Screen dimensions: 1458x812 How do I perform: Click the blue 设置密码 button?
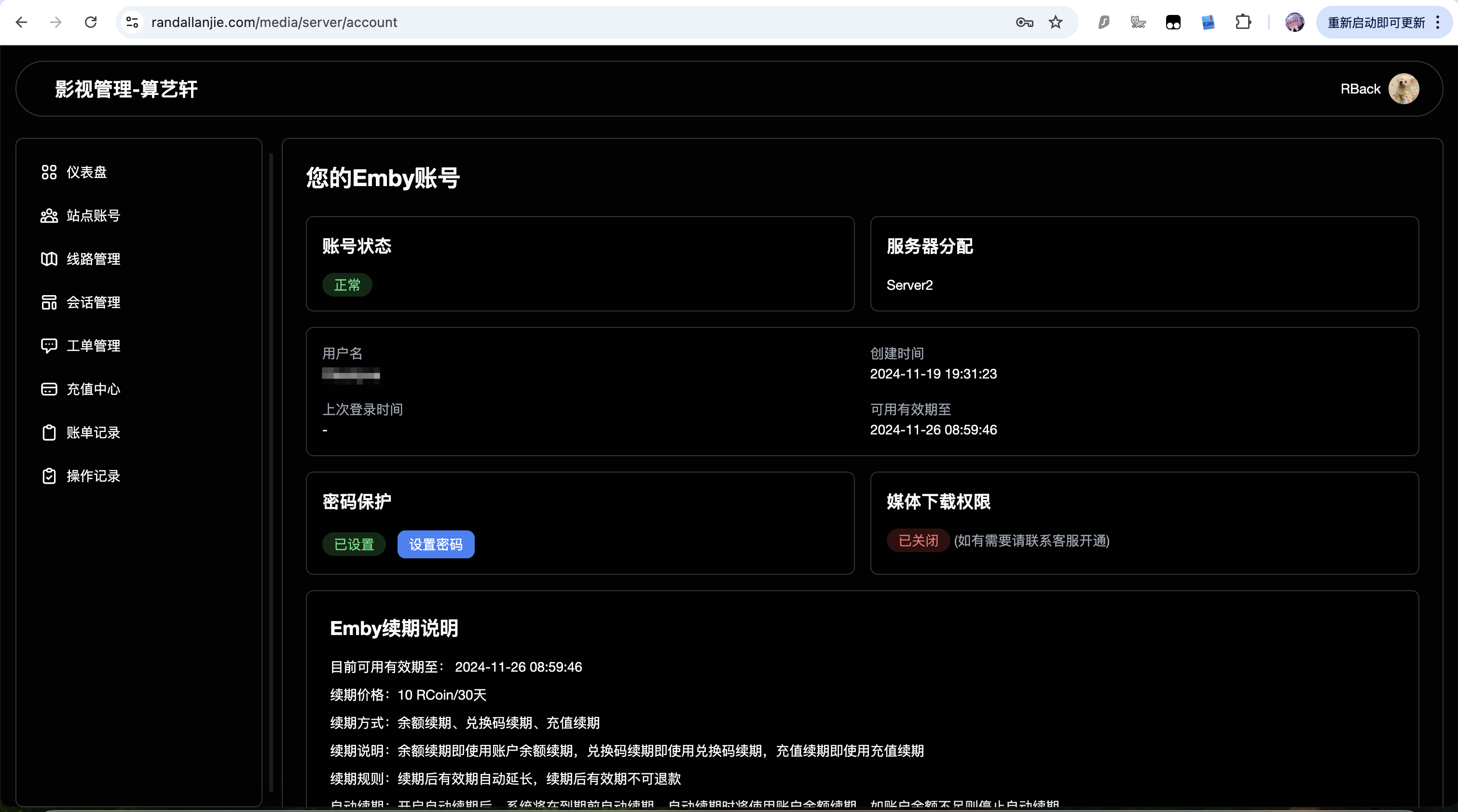[435, 544]
